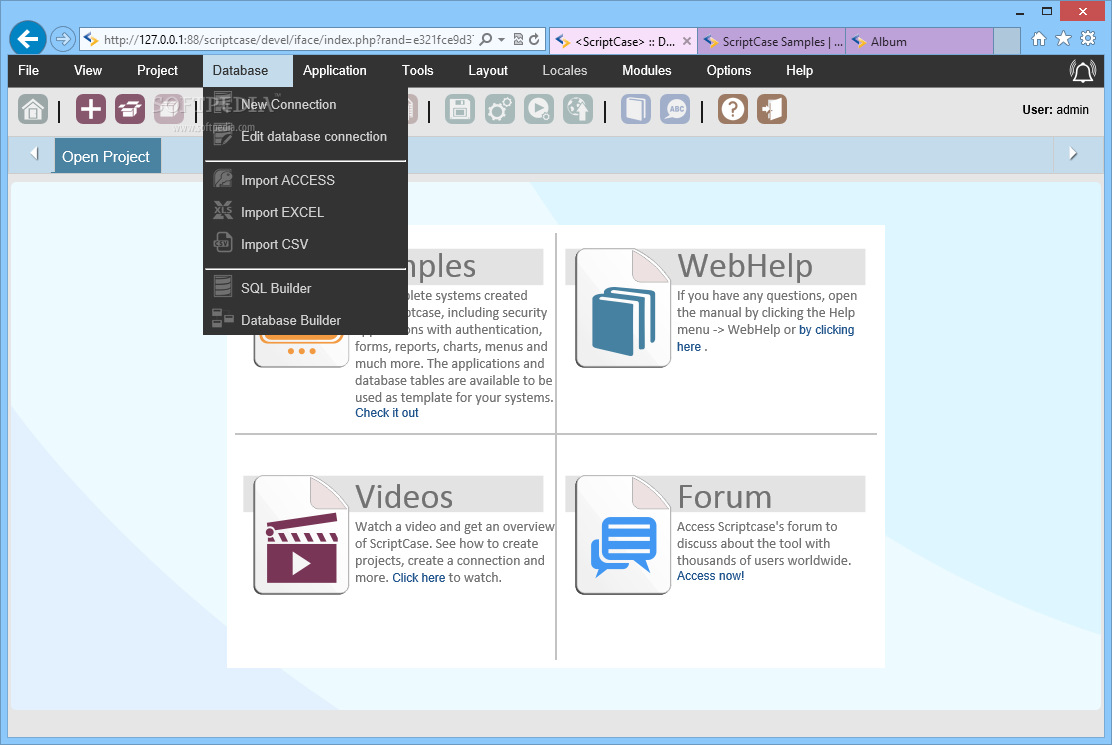Click the notification bell icon

[1082, 71]
